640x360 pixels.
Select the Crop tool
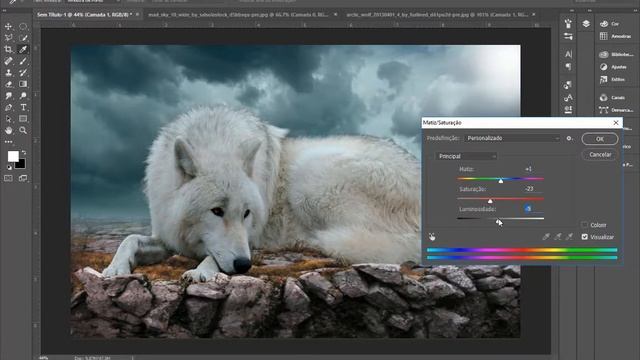8,49
